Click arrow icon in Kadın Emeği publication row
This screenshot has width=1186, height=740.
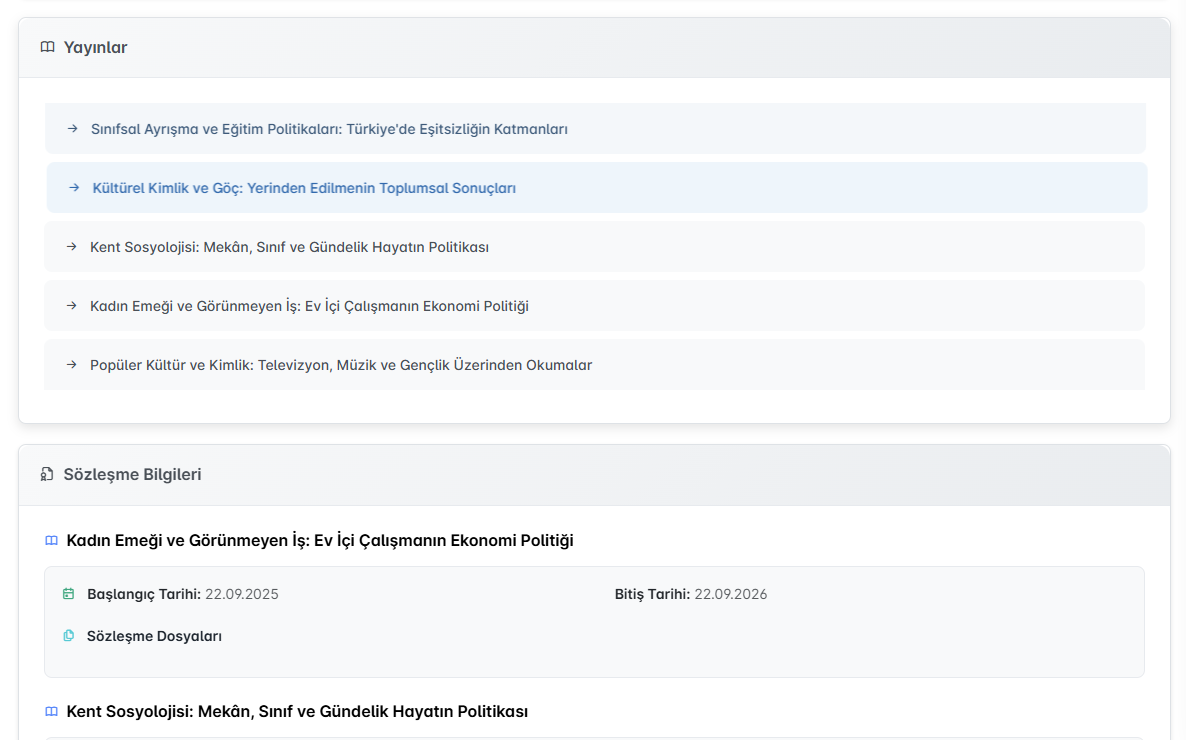(71, 306)
